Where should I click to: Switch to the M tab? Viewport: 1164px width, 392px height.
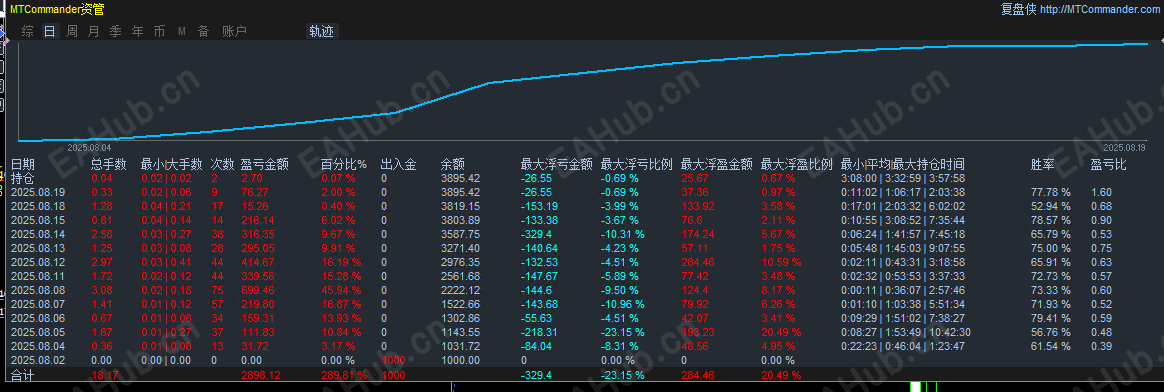[x=182, y=31]
